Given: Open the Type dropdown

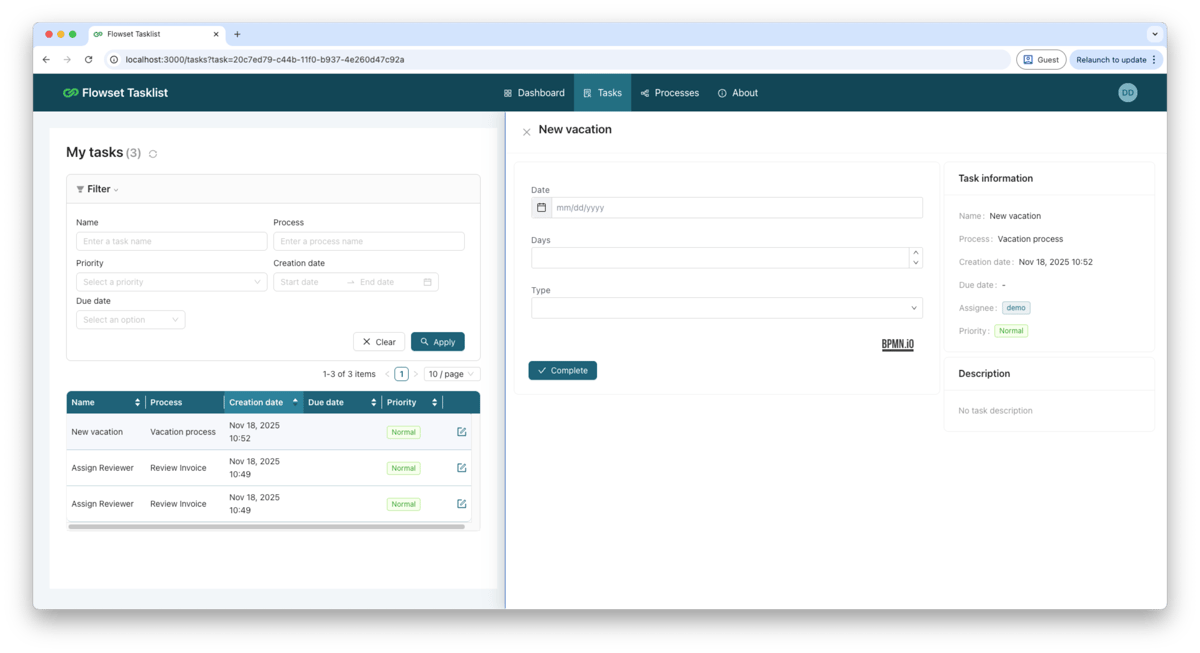Looking at the screenshot, I should [x=727, y=308].
